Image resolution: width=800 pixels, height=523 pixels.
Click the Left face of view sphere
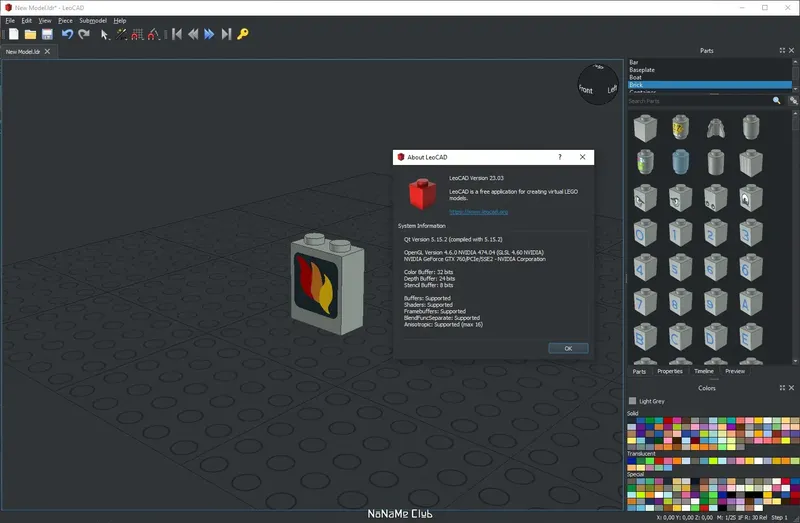[x=612, y=89]
